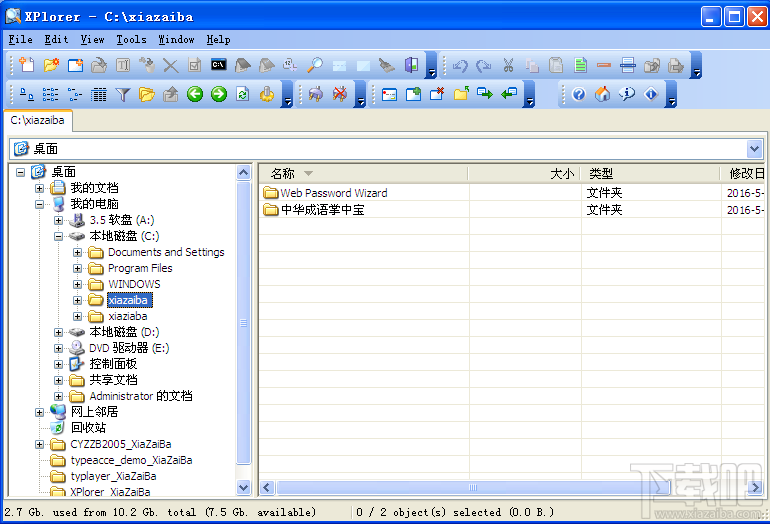770x524 pixels.
Task: Open the Tools menu
Action: [132, 39]
